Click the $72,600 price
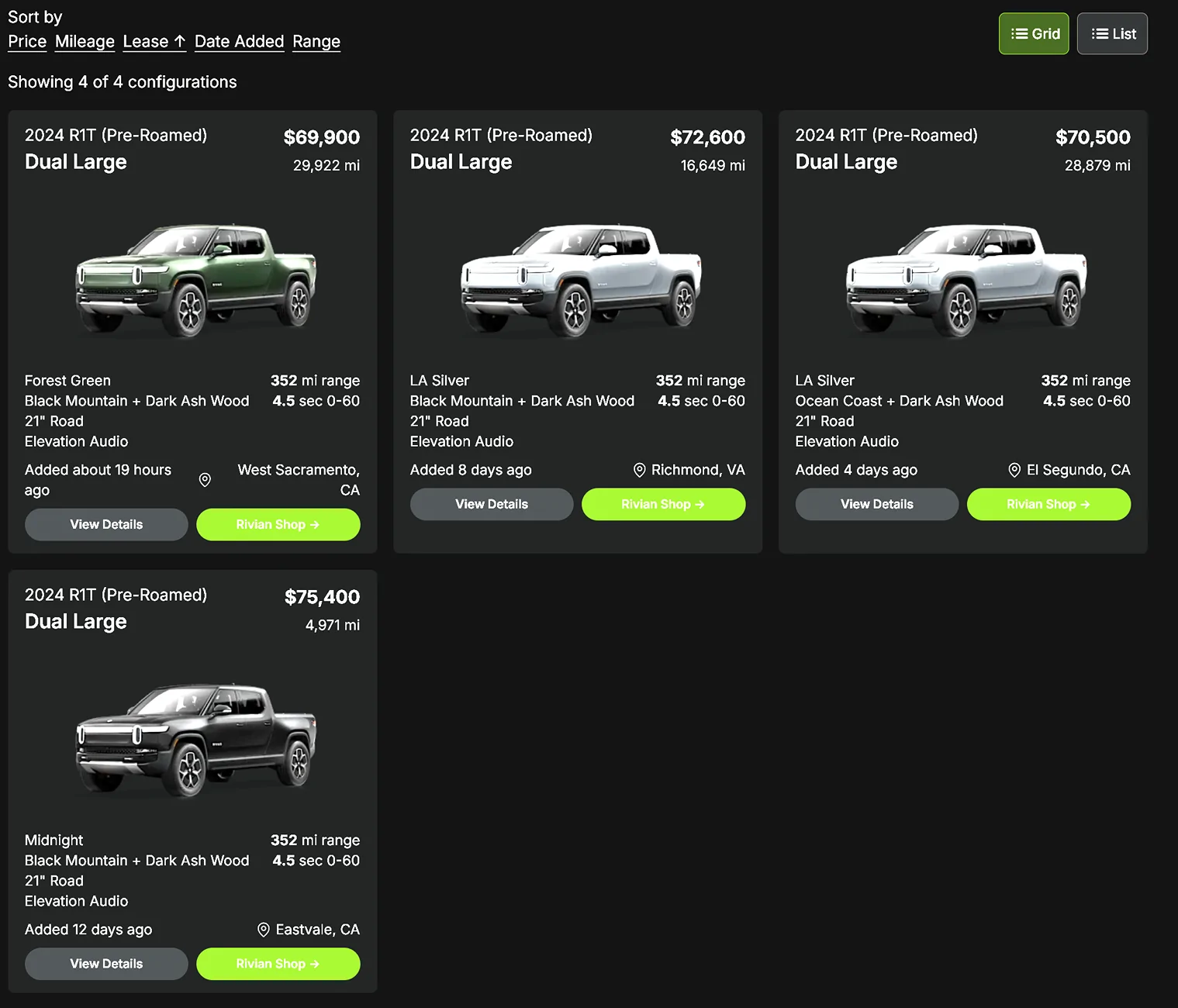The image size is (1178, 1008). [707, 137]
